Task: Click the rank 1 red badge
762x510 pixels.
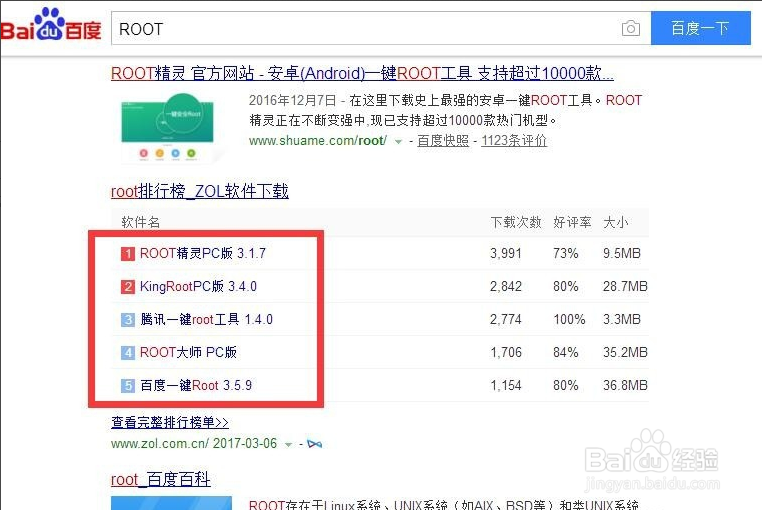Action: (127, 254)
